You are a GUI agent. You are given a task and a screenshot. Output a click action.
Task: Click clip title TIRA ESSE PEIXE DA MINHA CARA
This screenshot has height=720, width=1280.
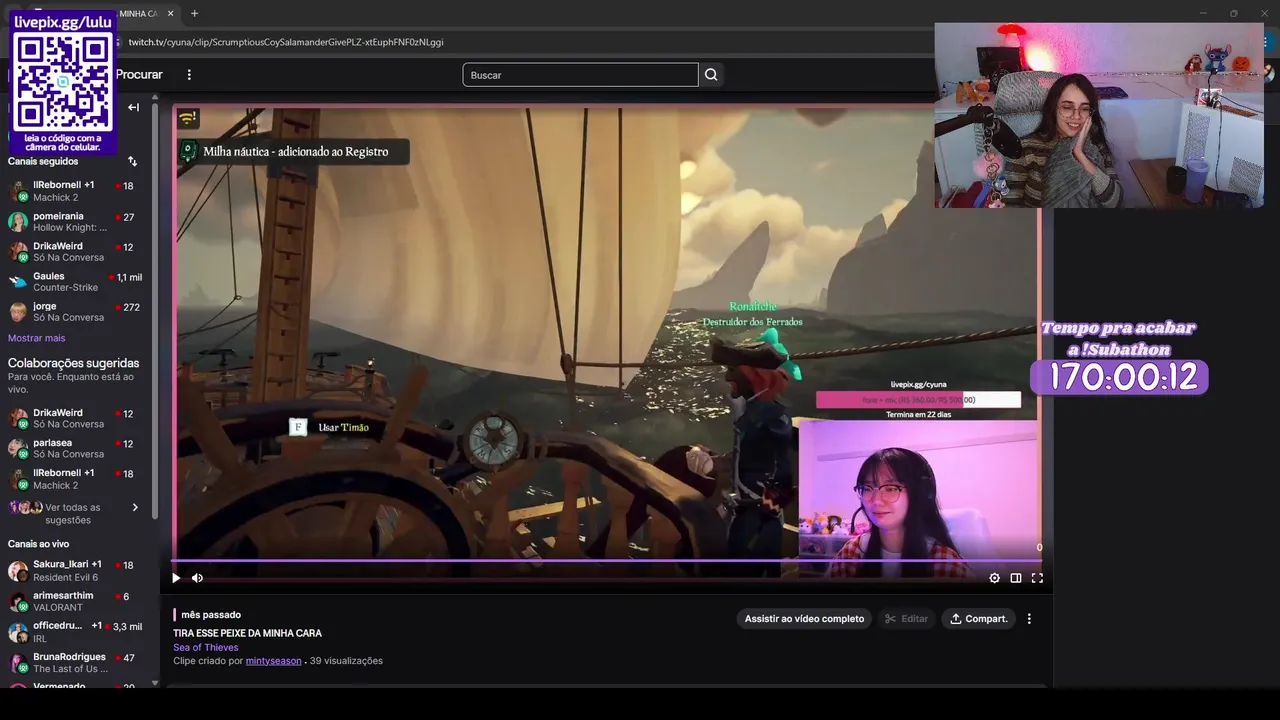click(247, 633)
